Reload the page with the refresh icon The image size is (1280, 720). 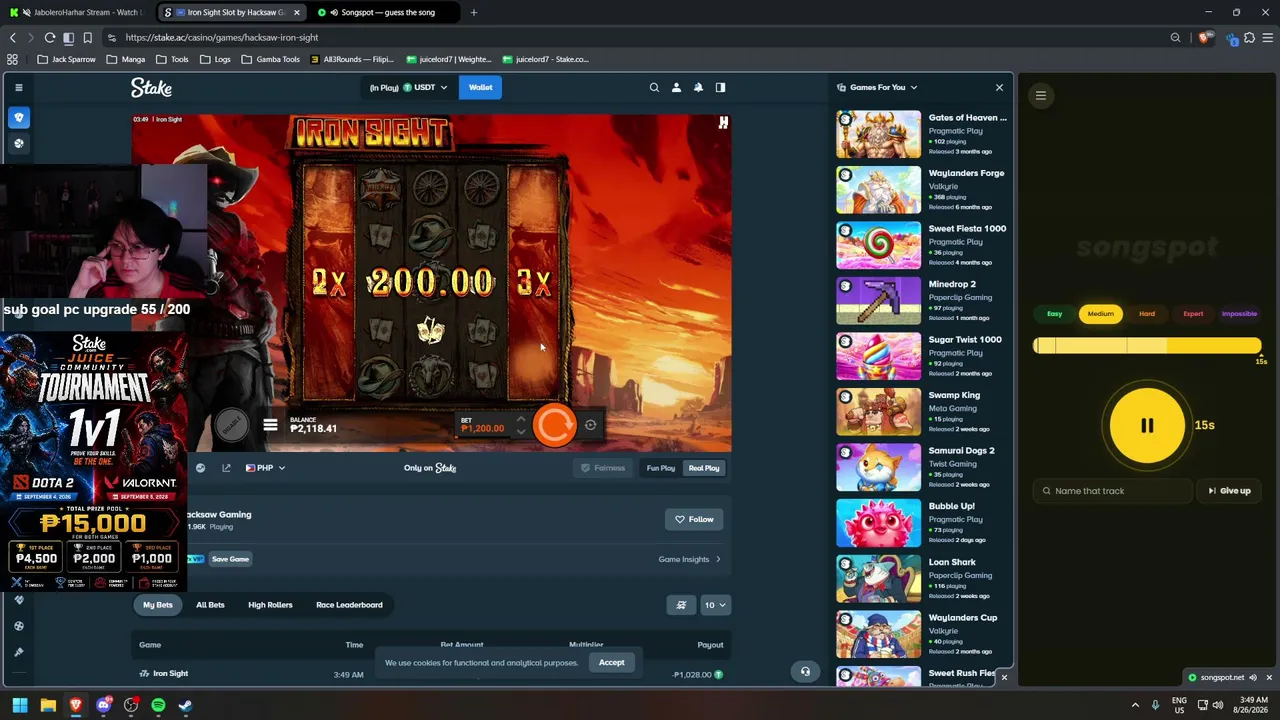[49, 38]
